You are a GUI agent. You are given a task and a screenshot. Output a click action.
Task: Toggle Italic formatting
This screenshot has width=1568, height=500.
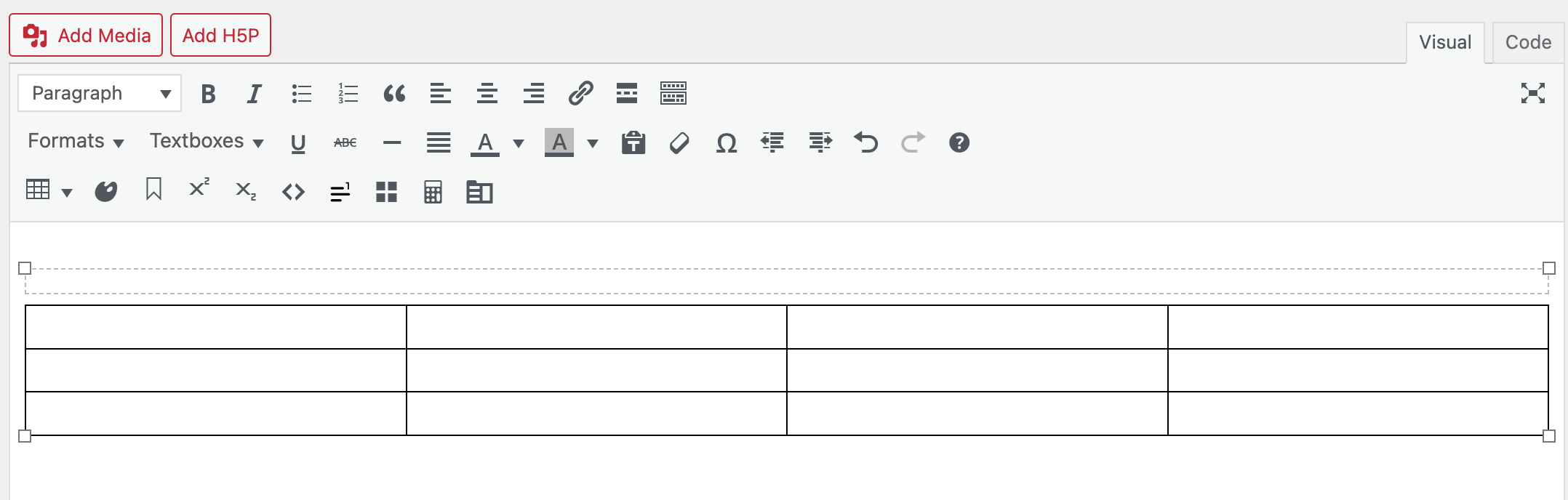click(x=254, y=94)
